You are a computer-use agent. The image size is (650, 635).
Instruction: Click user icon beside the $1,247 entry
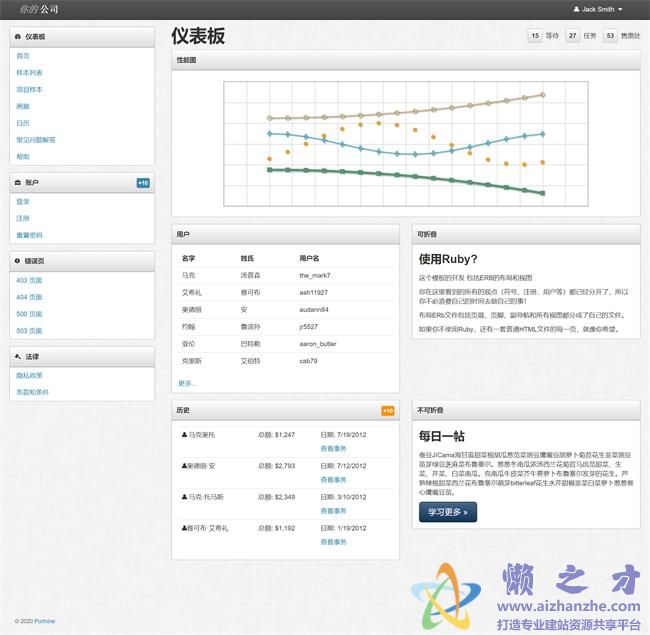pos(184,434)
